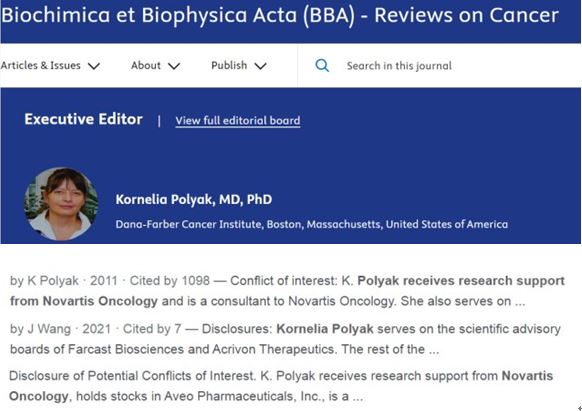Open View full editorial board link
The height and width of the screenshot is (411, 582).
click(238, 121)
